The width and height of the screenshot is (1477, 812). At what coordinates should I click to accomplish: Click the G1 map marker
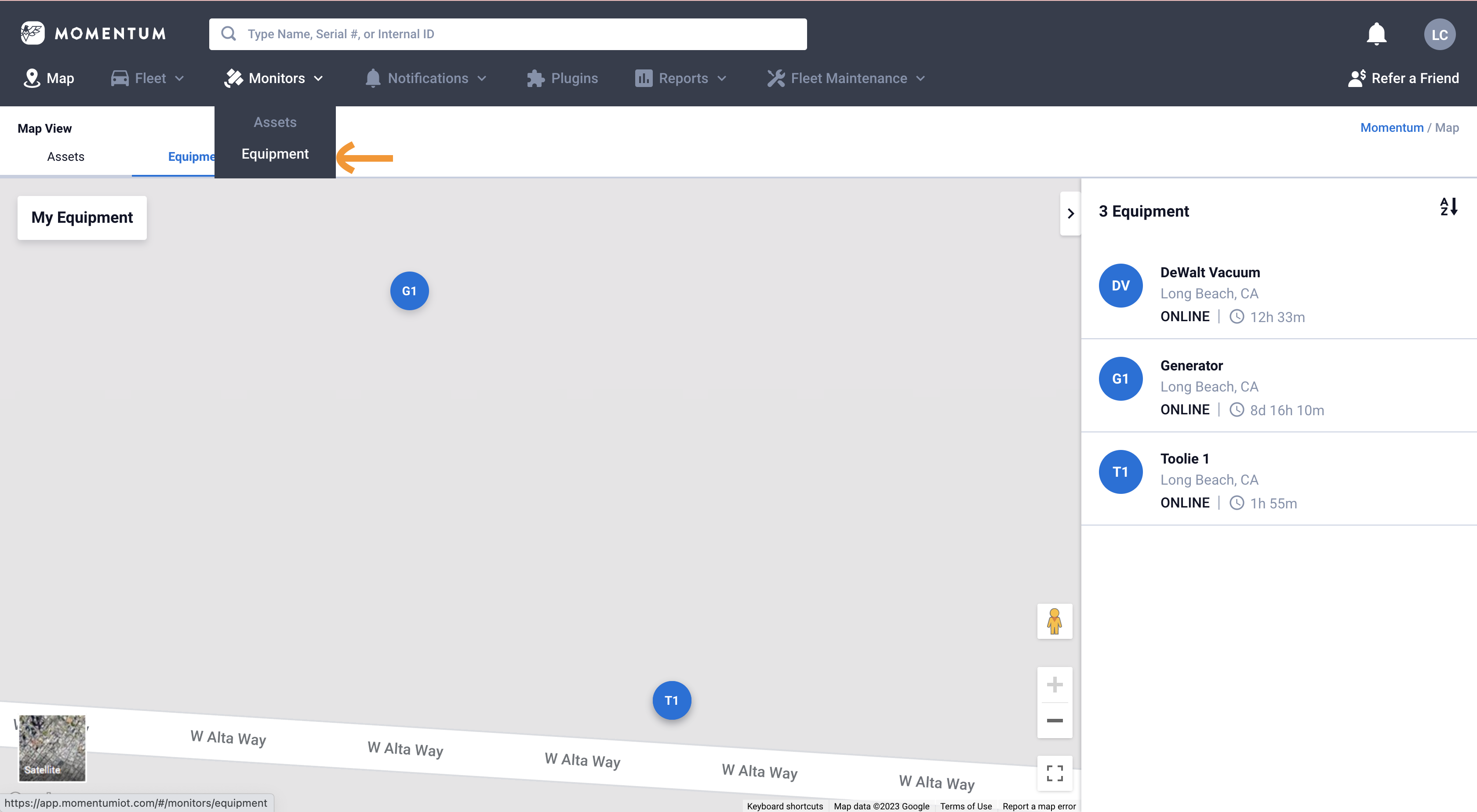pyautogui.click(x=409, y=291)
